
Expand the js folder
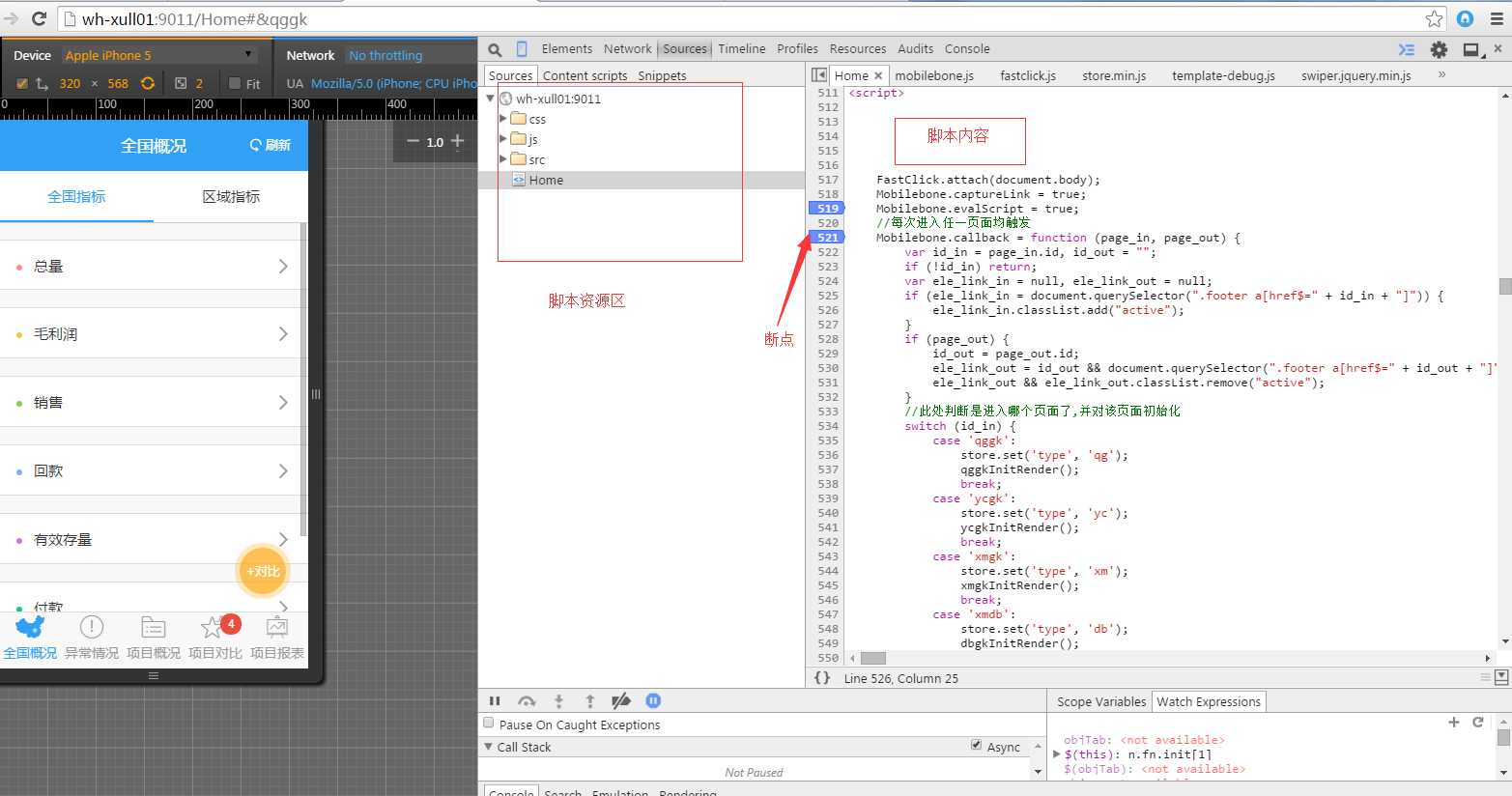click(x=502, y=139)
